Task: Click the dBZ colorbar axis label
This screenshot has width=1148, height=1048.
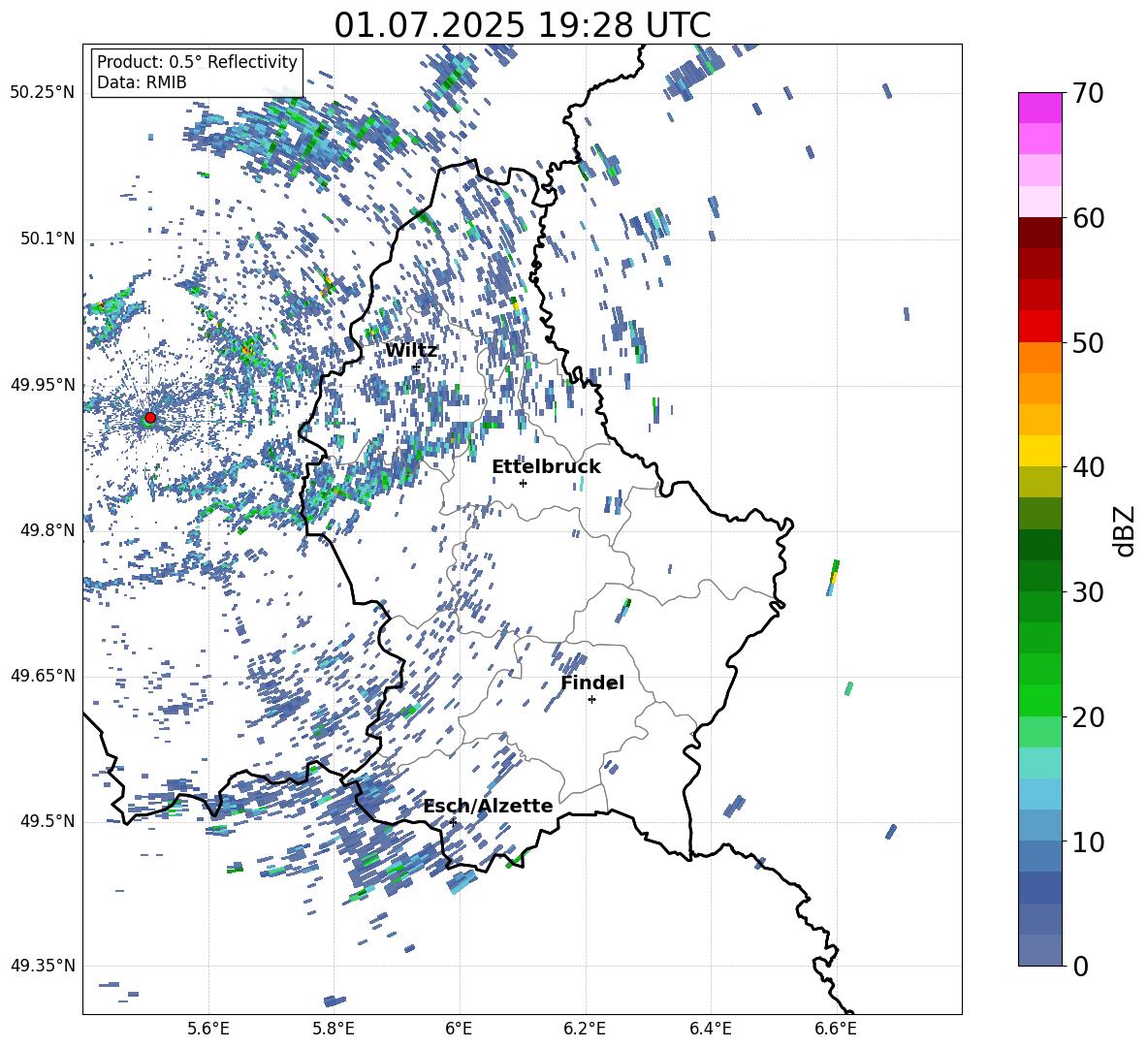Action: click(1126, 530)
